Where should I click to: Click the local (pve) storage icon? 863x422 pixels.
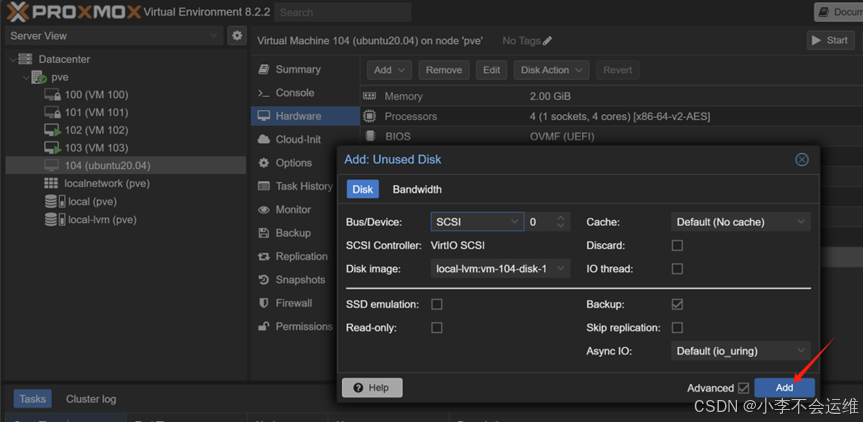point(55,201)
